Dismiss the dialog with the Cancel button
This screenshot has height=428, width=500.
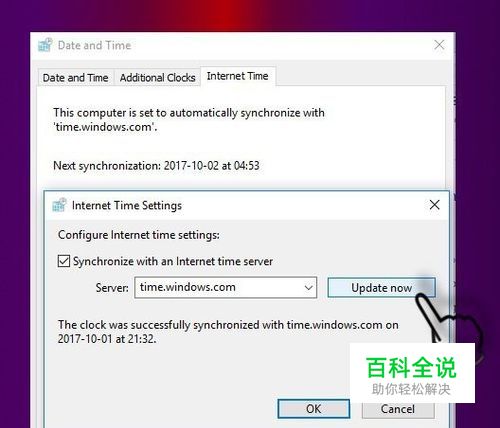coord(398,409)
